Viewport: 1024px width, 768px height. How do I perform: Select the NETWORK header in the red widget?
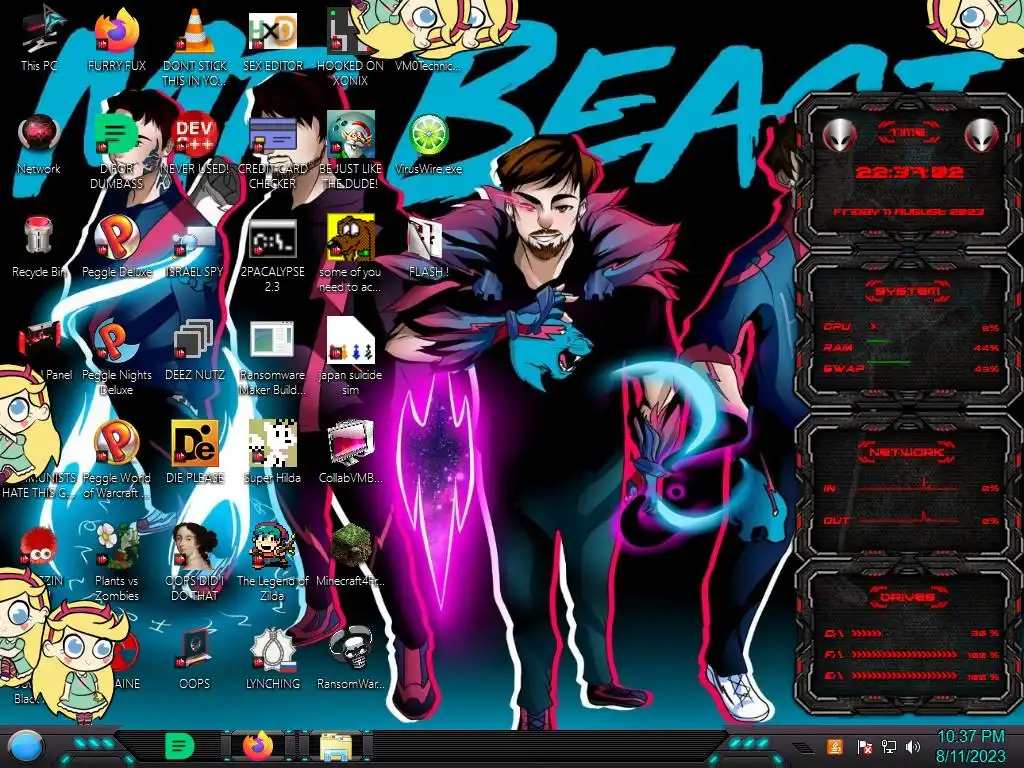pos(908,452)
